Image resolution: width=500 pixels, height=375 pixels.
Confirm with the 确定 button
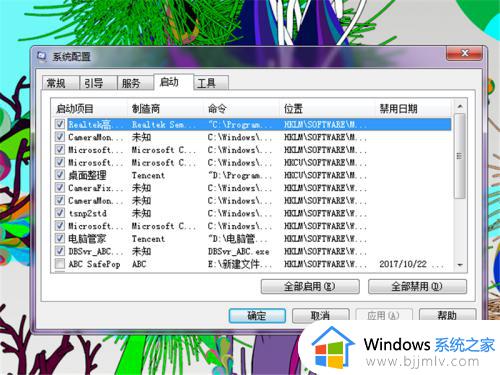click(x=257, y=315)
